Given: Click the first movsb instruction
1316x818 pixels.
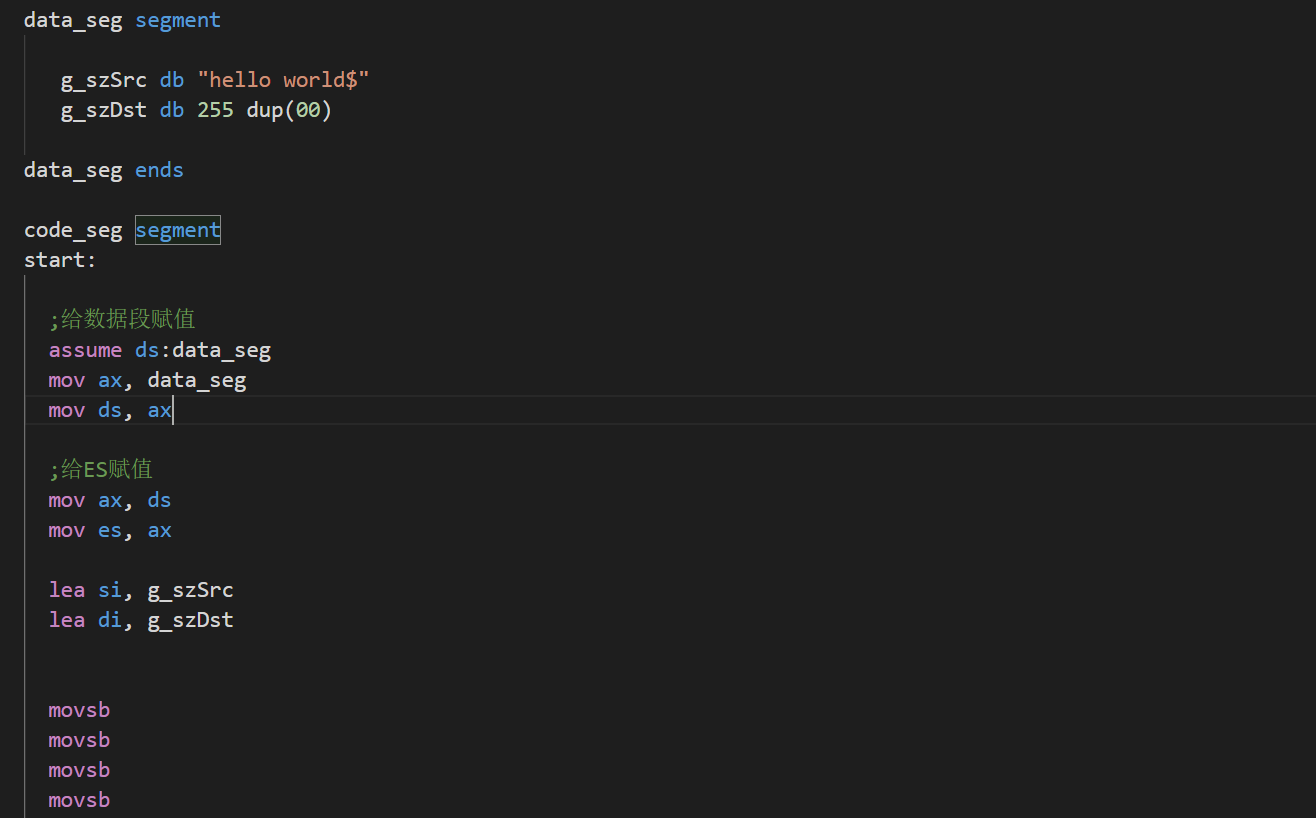Looking at the screenshot, I should [79, 710].
